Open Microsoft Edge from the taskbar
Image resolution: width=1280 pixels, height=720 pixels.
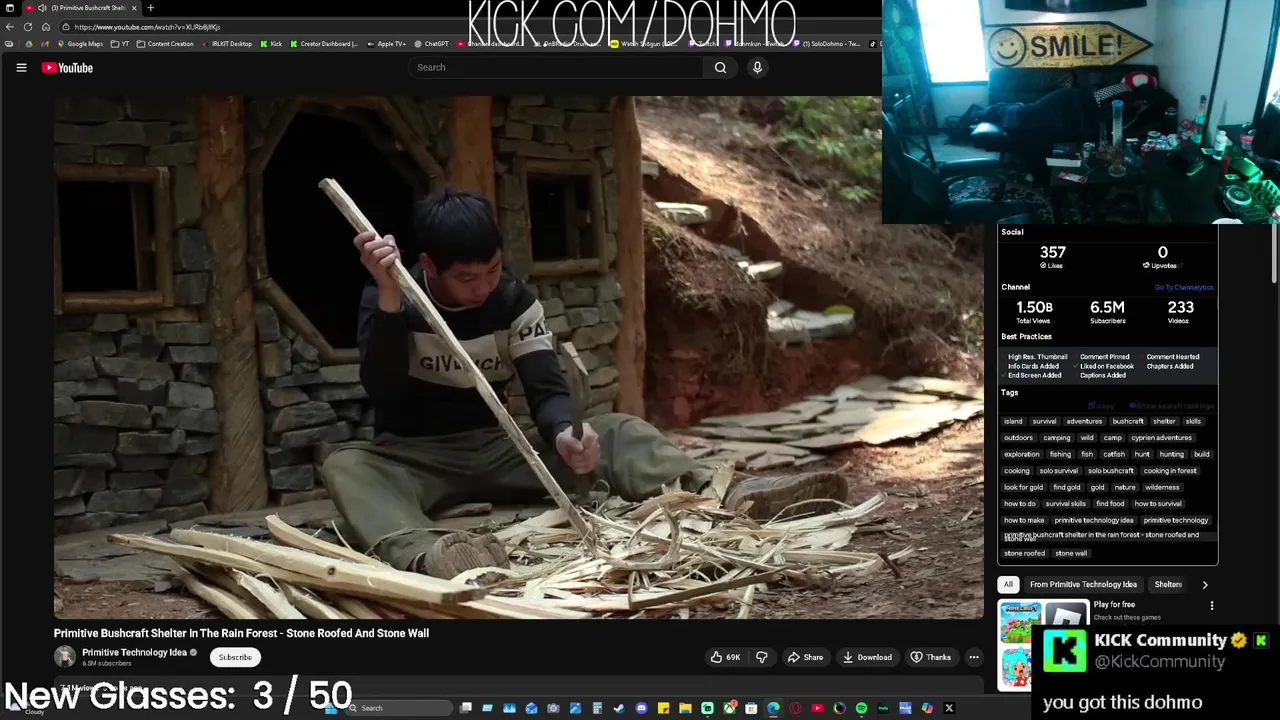click(x=773, y=708)
